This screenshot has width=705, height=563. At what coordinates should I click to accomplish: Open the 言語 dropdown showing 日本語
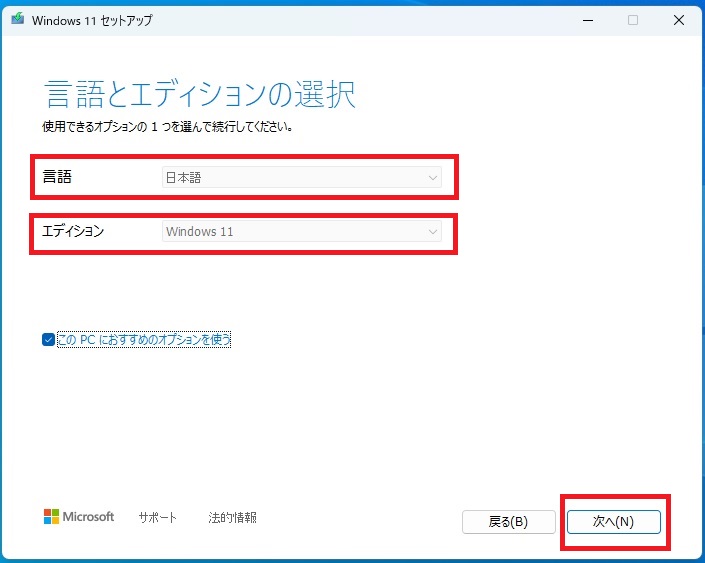tap(300, 178)
